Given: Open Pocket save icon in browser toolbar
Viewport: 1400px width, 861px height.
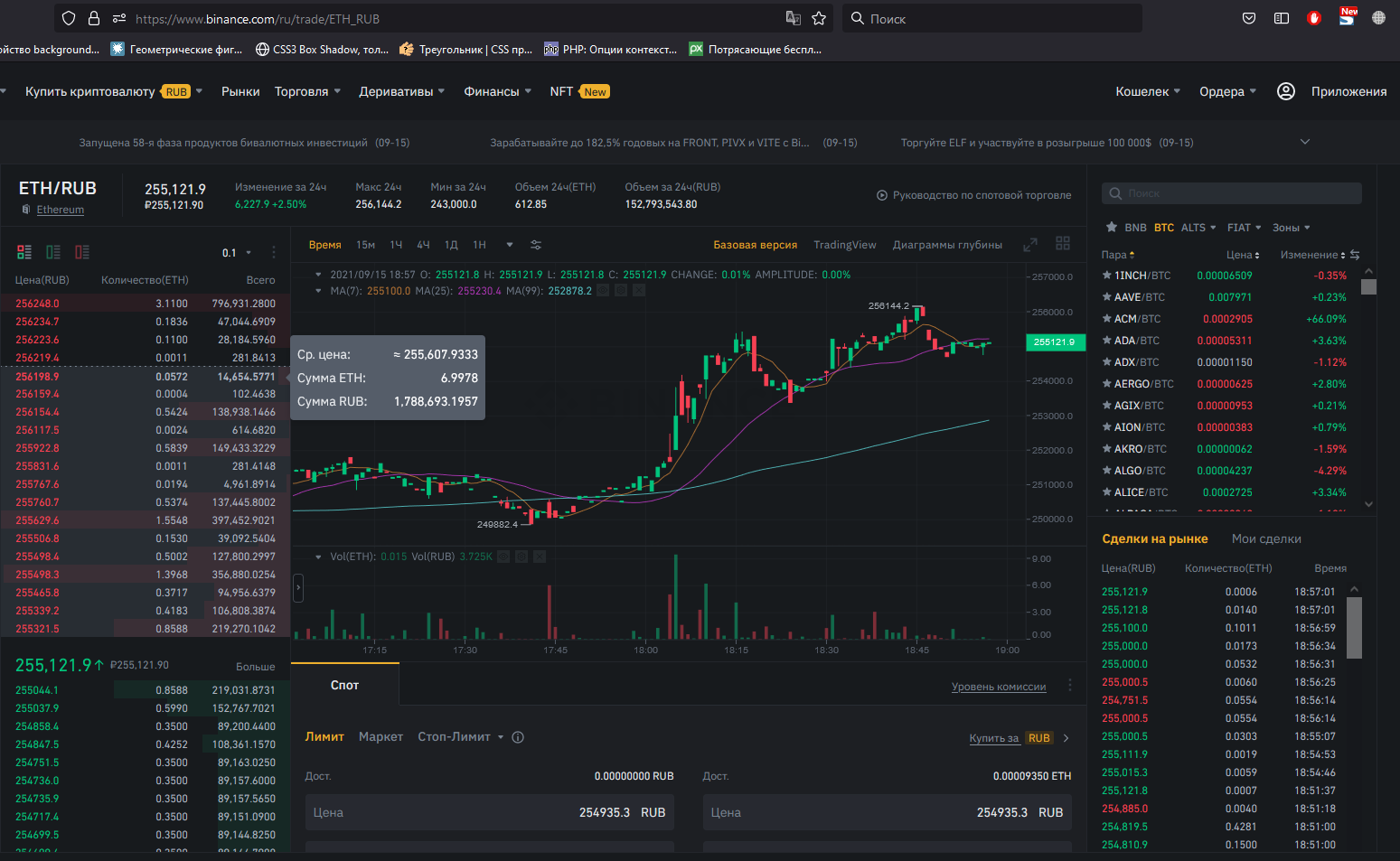Looking at the screenshot, I should pos(1249,18).
